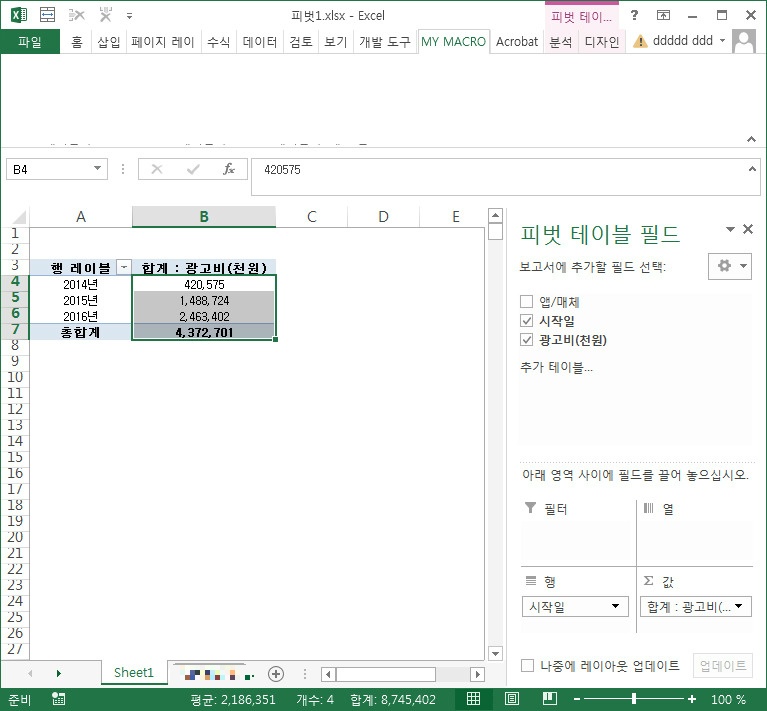
Task: Enable 나중에 레이아웃 업데이트 checkbox
Action: click(x=527, y=666)
